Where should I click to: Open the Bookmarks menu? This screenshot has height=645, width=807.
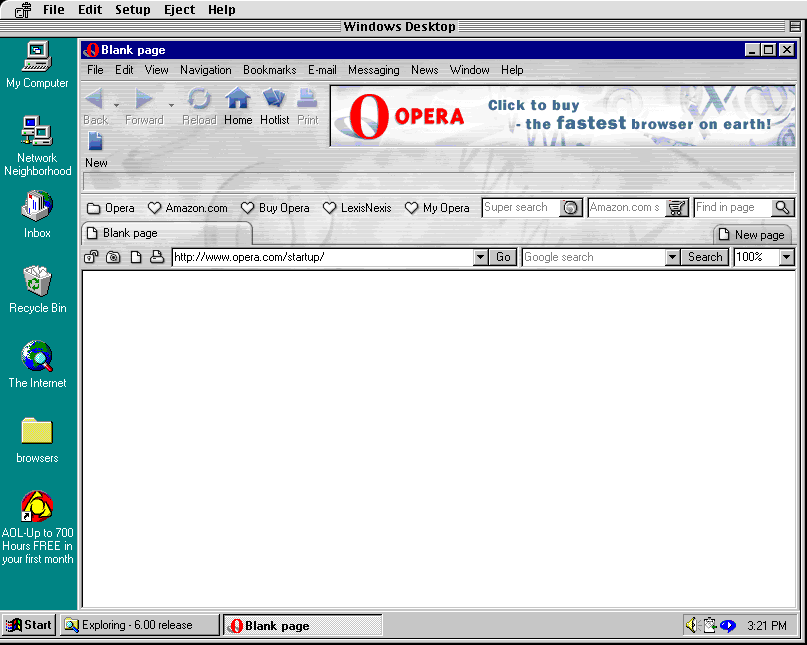[270, 70]
